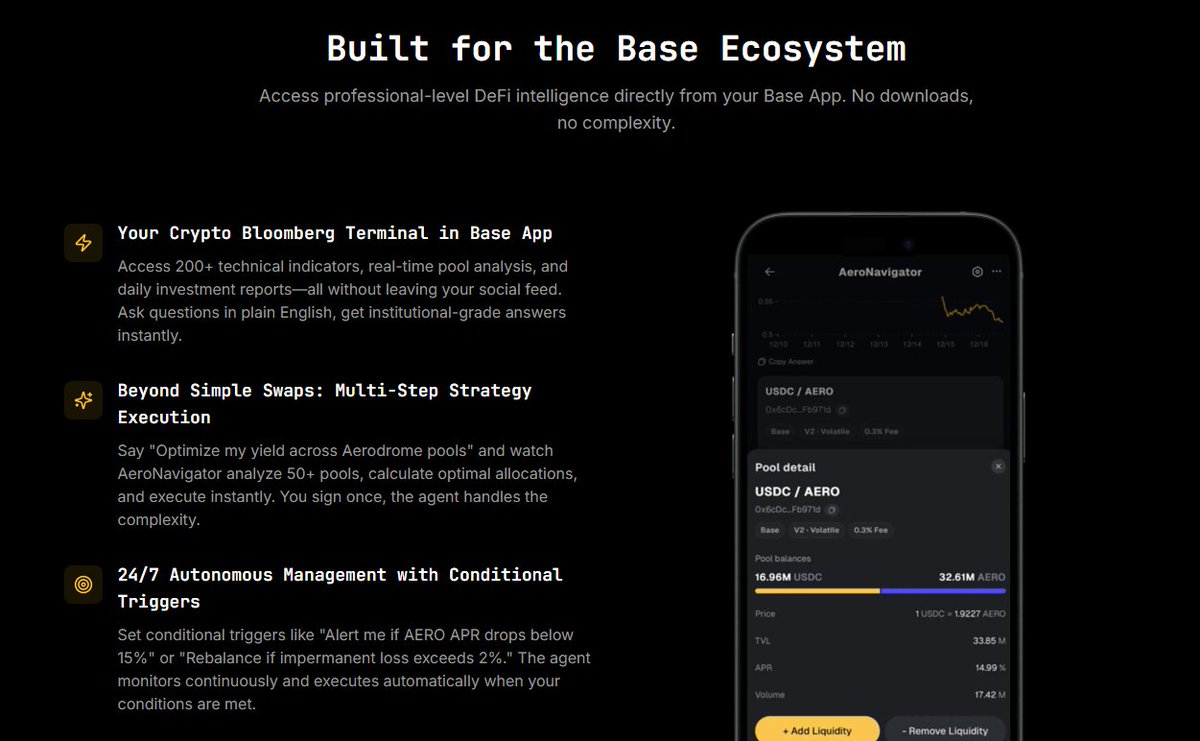Click the paragraph starting Access 200+ technical indicators
The image size is (1200, 741).
coord(343,301)
